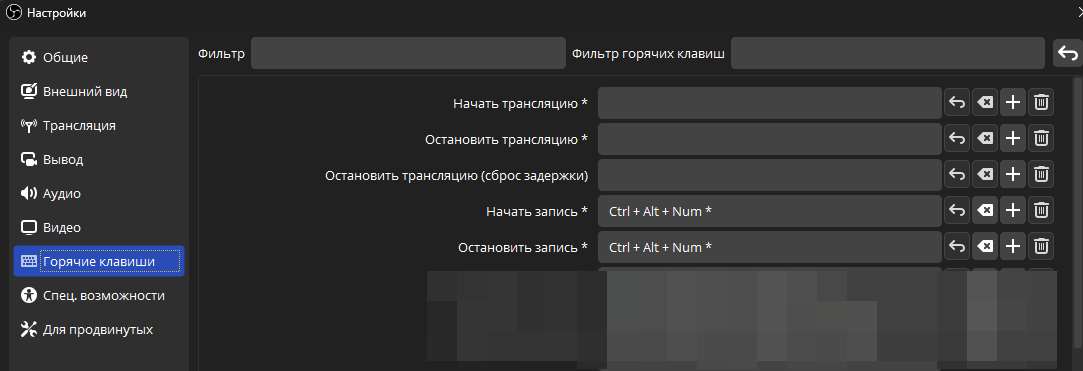The height and width of the screenshot is (371, 1083).
Task: Clear the Начать запись hotkey
Action: [985, 211]
